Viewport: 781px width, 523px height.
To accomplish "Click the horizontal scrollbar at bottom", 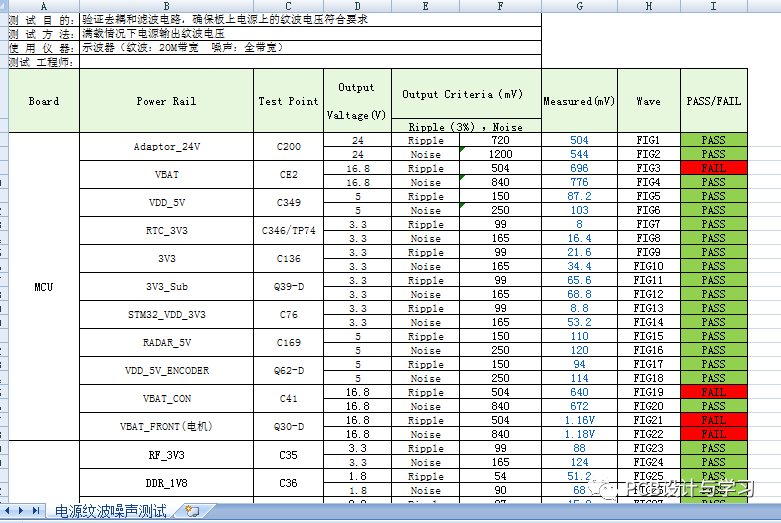I will tap(500, 511).
